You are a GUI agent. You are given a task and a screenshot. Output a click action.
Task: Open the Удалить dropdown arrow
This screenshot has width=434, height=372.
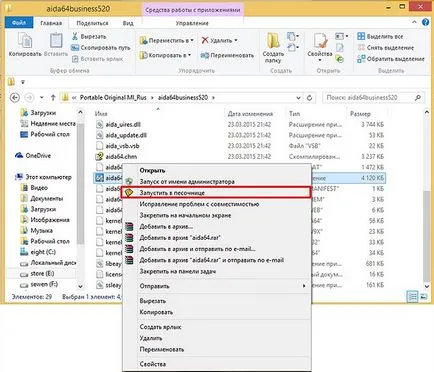tap(236, 40)
